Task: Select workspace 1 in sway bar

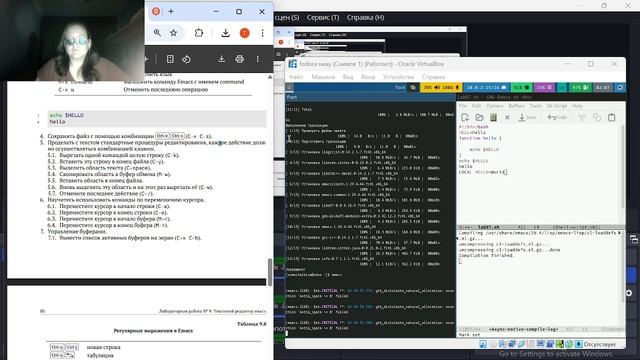Action: coord(289,87)
